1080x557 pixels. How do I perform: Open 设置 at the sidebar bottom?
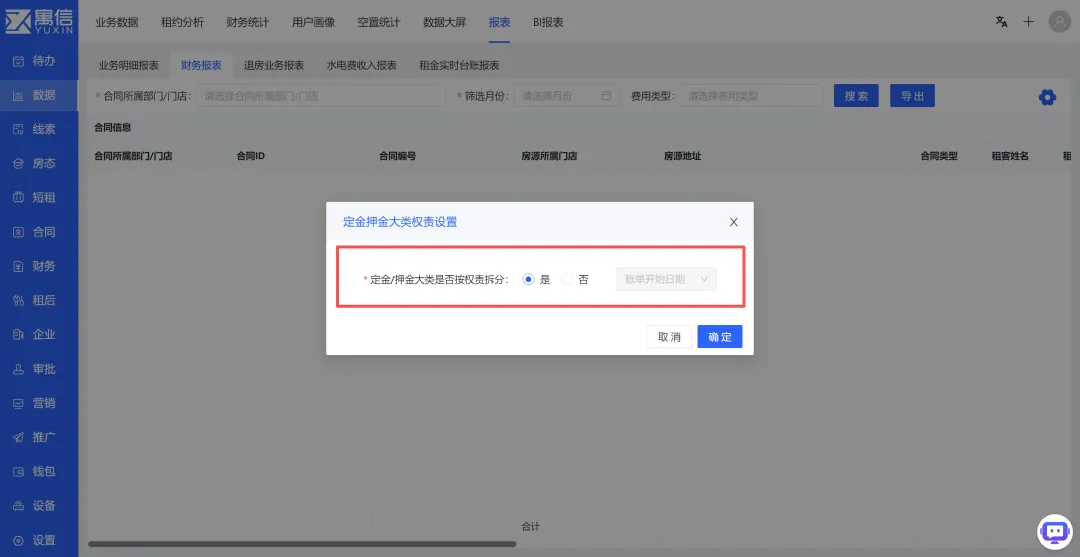pyautogui.click(x=39, y=540)
